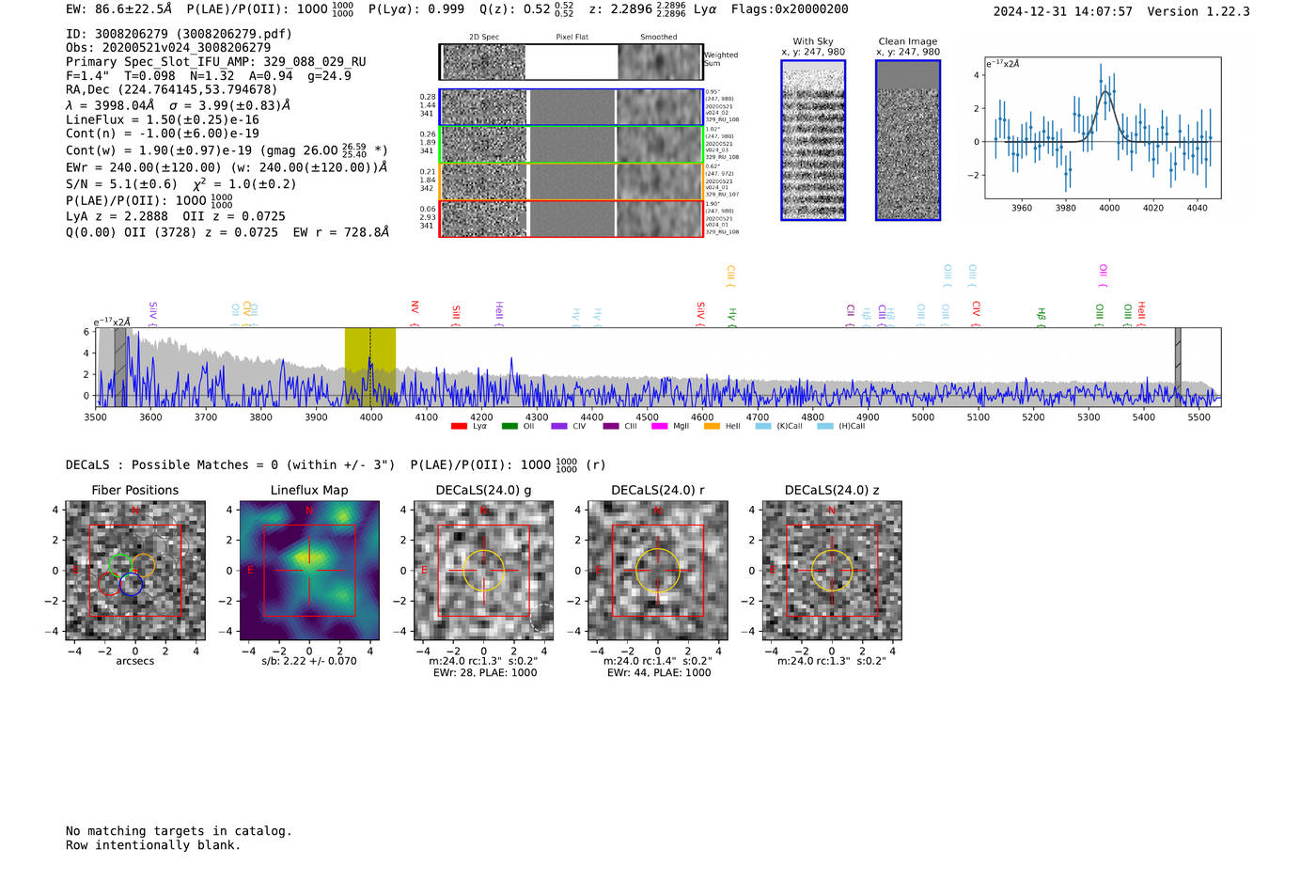
Task: Click the magenta OII marker above 5330Å
Action: 1103,275
